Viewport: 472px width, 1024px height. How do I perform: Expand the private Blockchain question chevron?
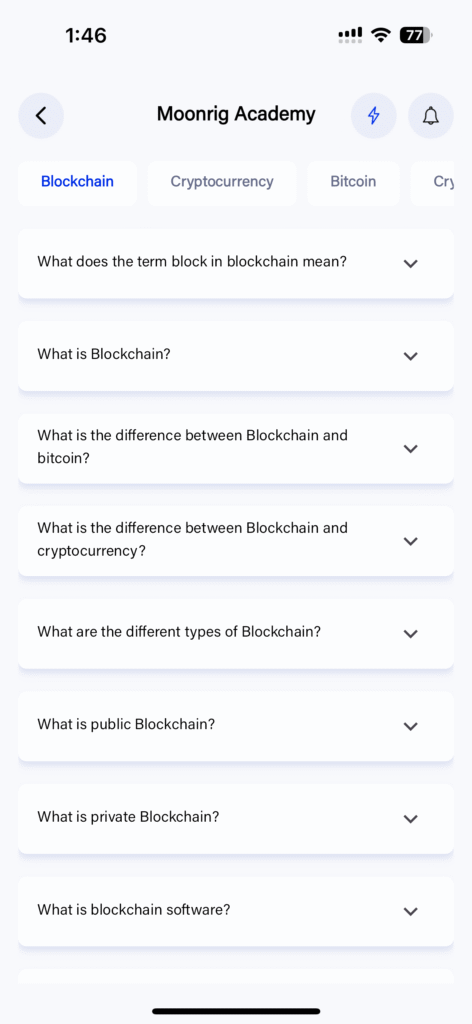411,818
